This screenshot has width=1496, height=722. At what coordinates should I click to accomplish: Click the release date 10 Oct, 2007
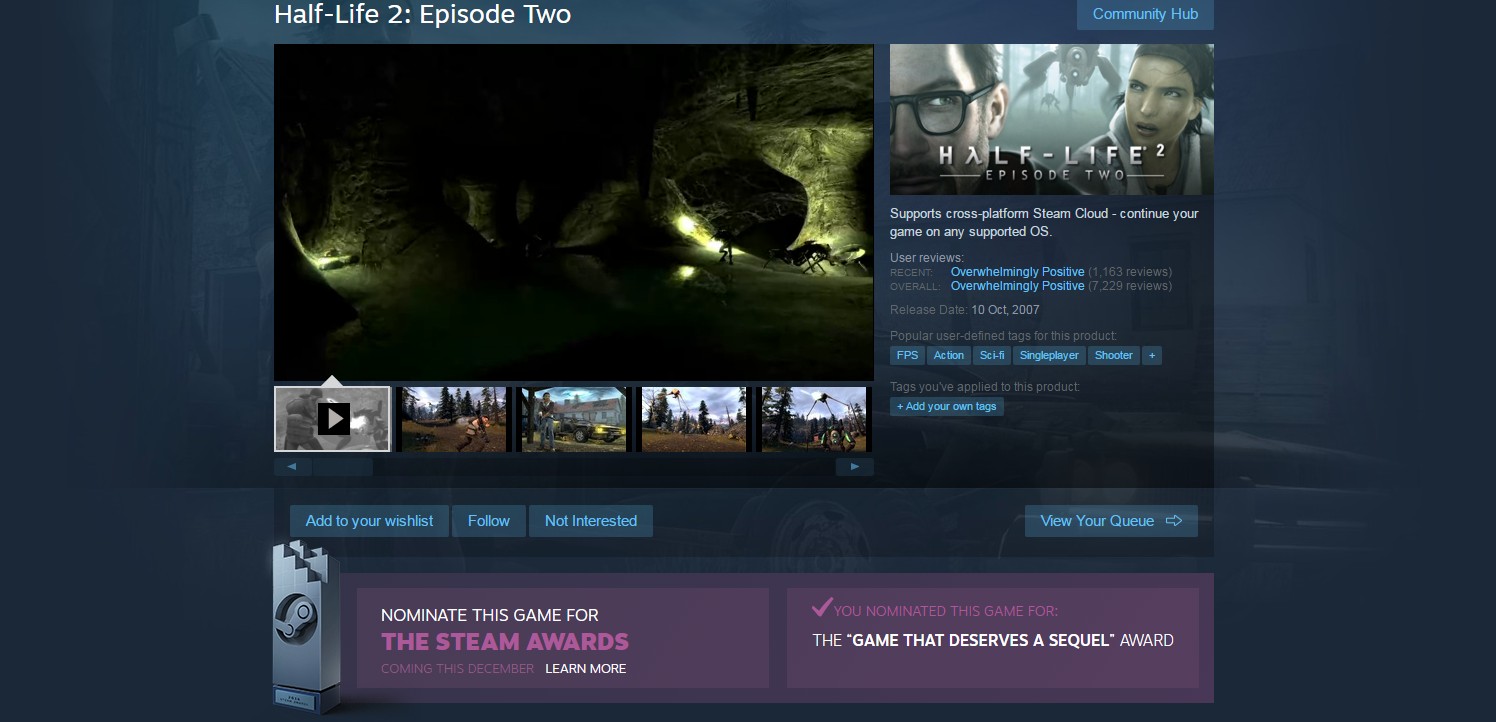coord(1005,311)
